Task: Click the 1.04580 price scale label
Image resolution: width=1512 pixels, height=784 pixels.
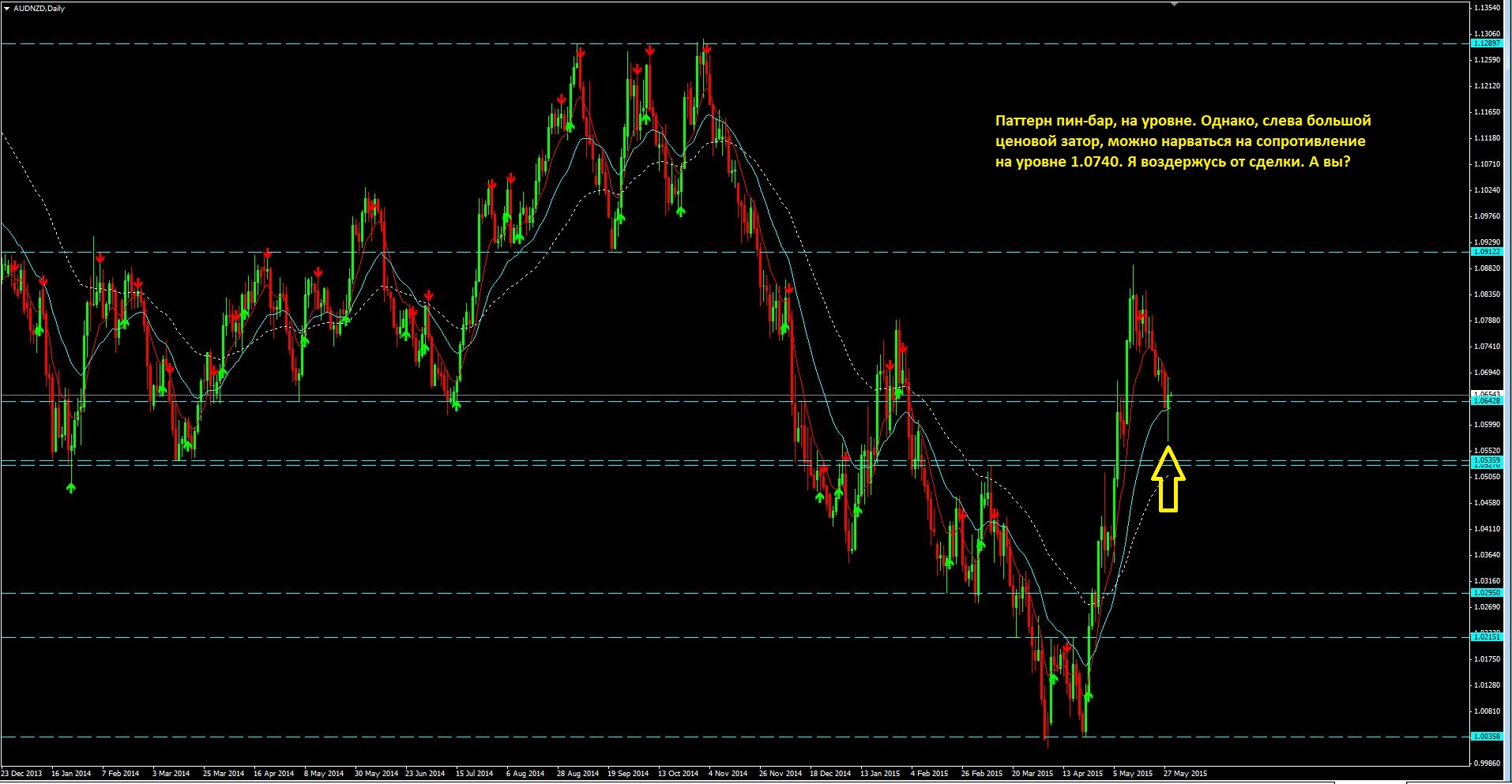Action: (1488, 503)
